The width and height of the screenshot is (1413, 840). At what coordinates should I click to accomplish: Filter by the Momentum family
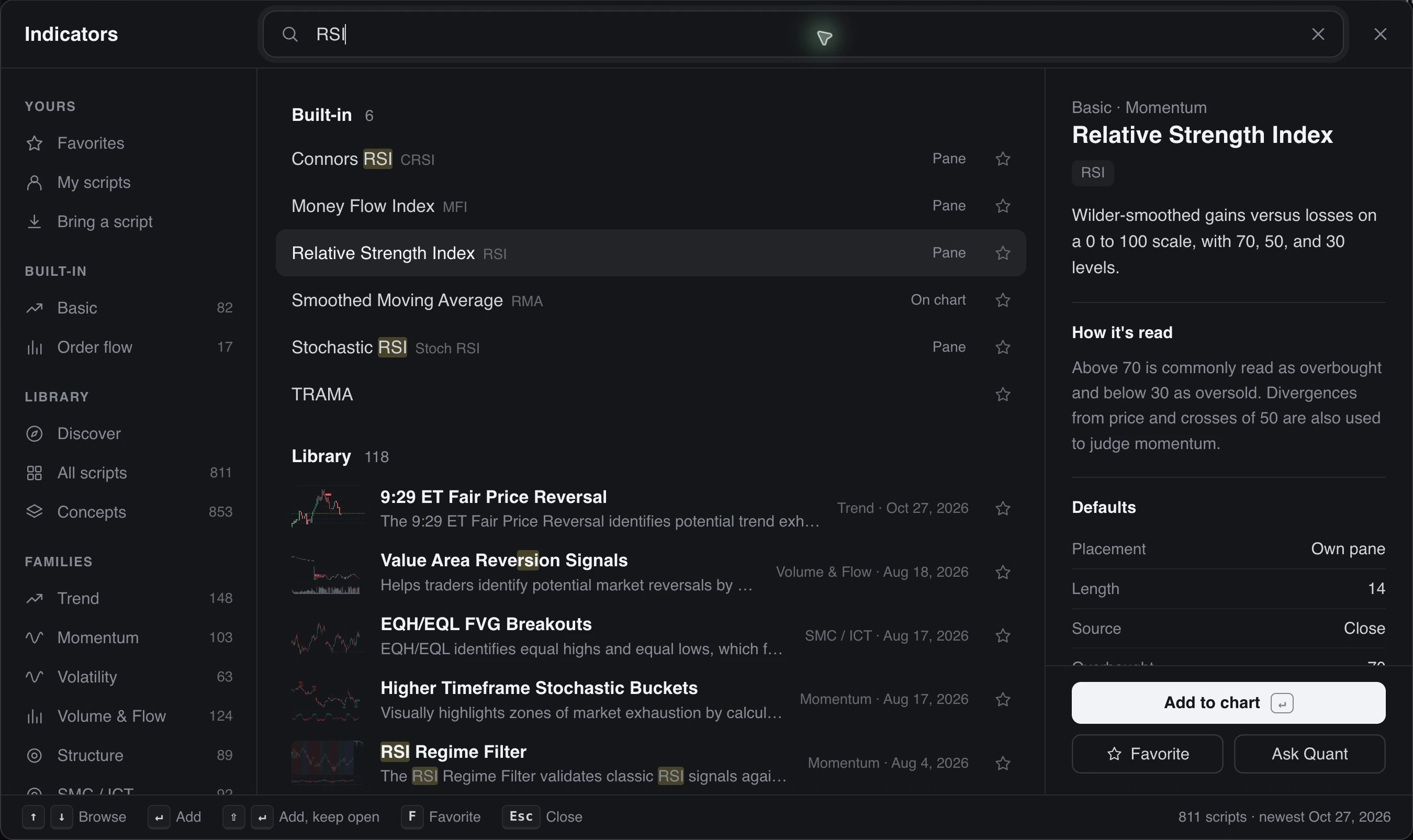pos(129,637)
